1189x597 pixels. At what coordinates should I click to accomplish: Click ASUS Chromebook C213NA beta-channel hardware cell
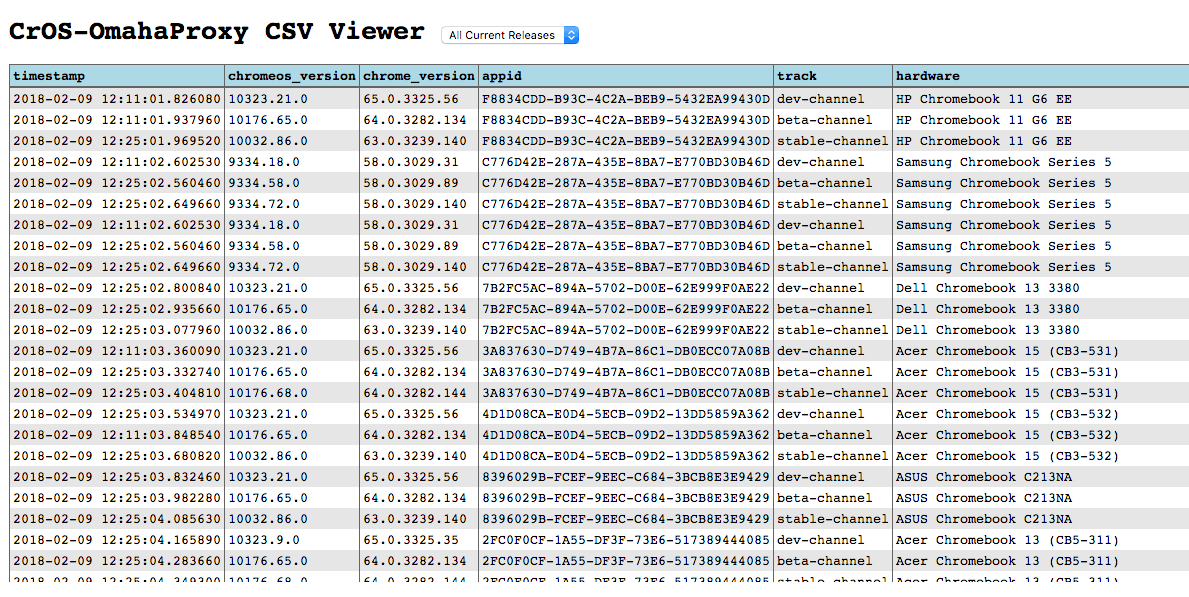tap(984, 498)
